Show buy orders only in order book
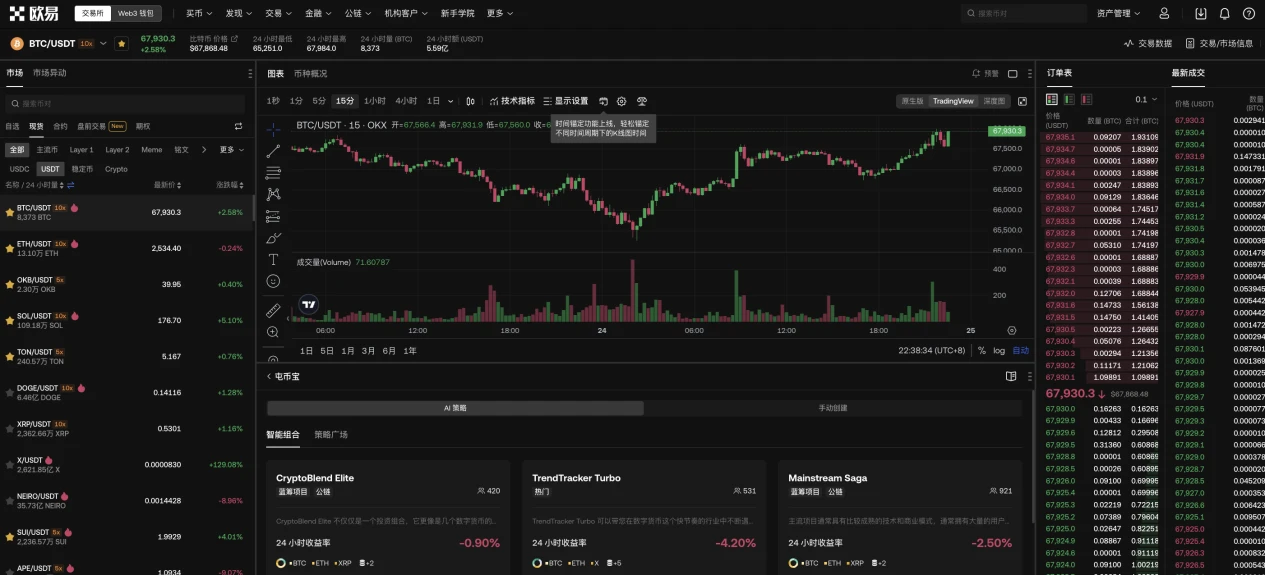The width and height of the screenshot is (1265, 575). click(1069, 99)
